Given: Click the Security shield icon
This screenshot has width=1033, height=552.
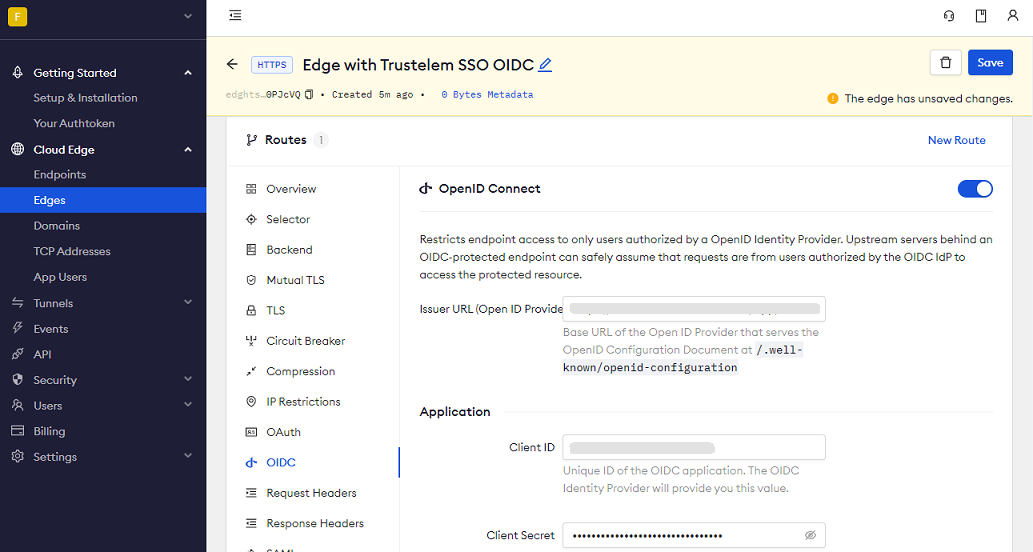Looking at the screenshot, I should pyautogui.click(x=18, y=379).
